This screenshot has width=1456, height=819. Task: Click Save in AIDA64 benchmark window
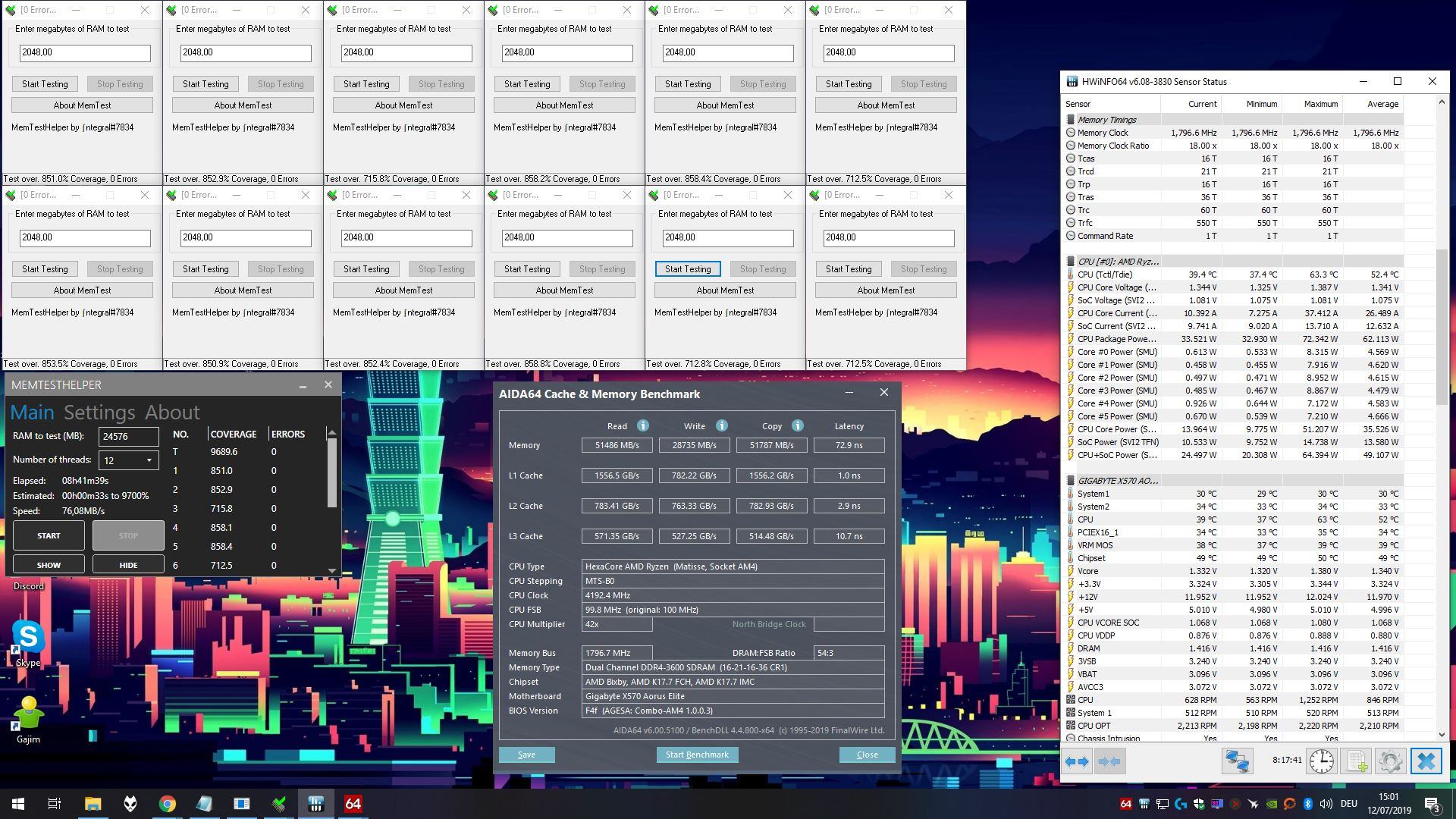[526, 755]
